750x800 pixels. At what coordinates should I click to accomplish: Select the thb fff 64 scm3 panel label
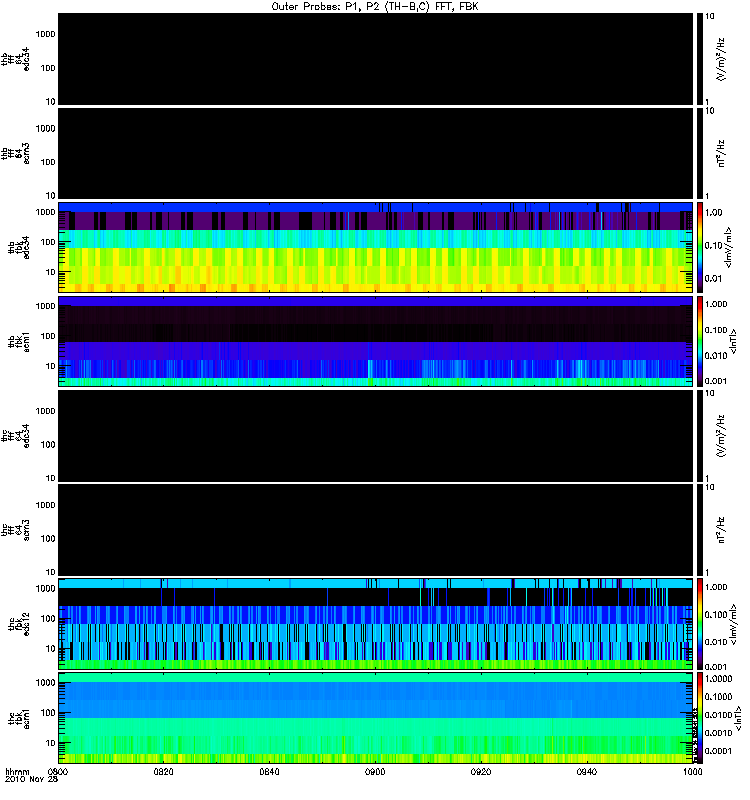tap(15, 154)
